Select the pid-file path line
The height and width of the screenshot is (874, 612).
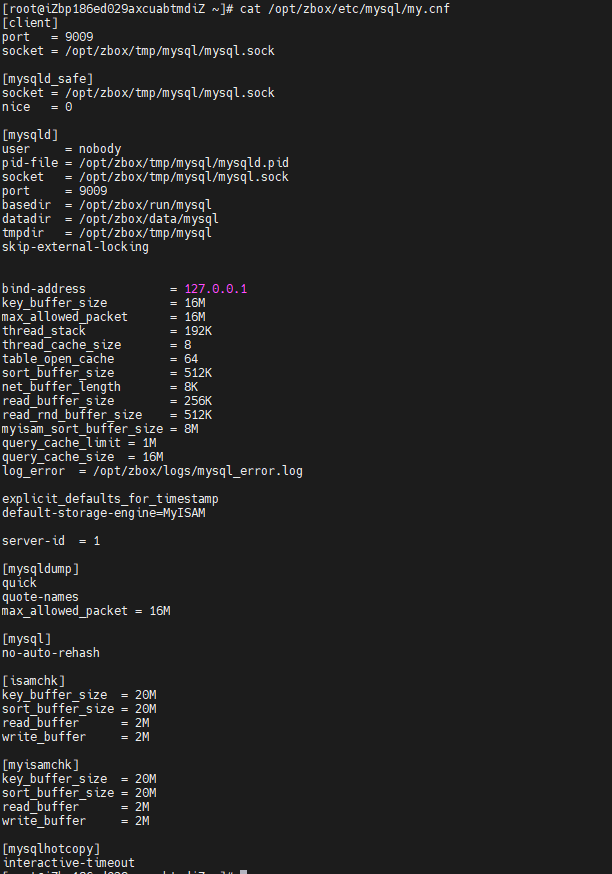click(x=145, y=162)
